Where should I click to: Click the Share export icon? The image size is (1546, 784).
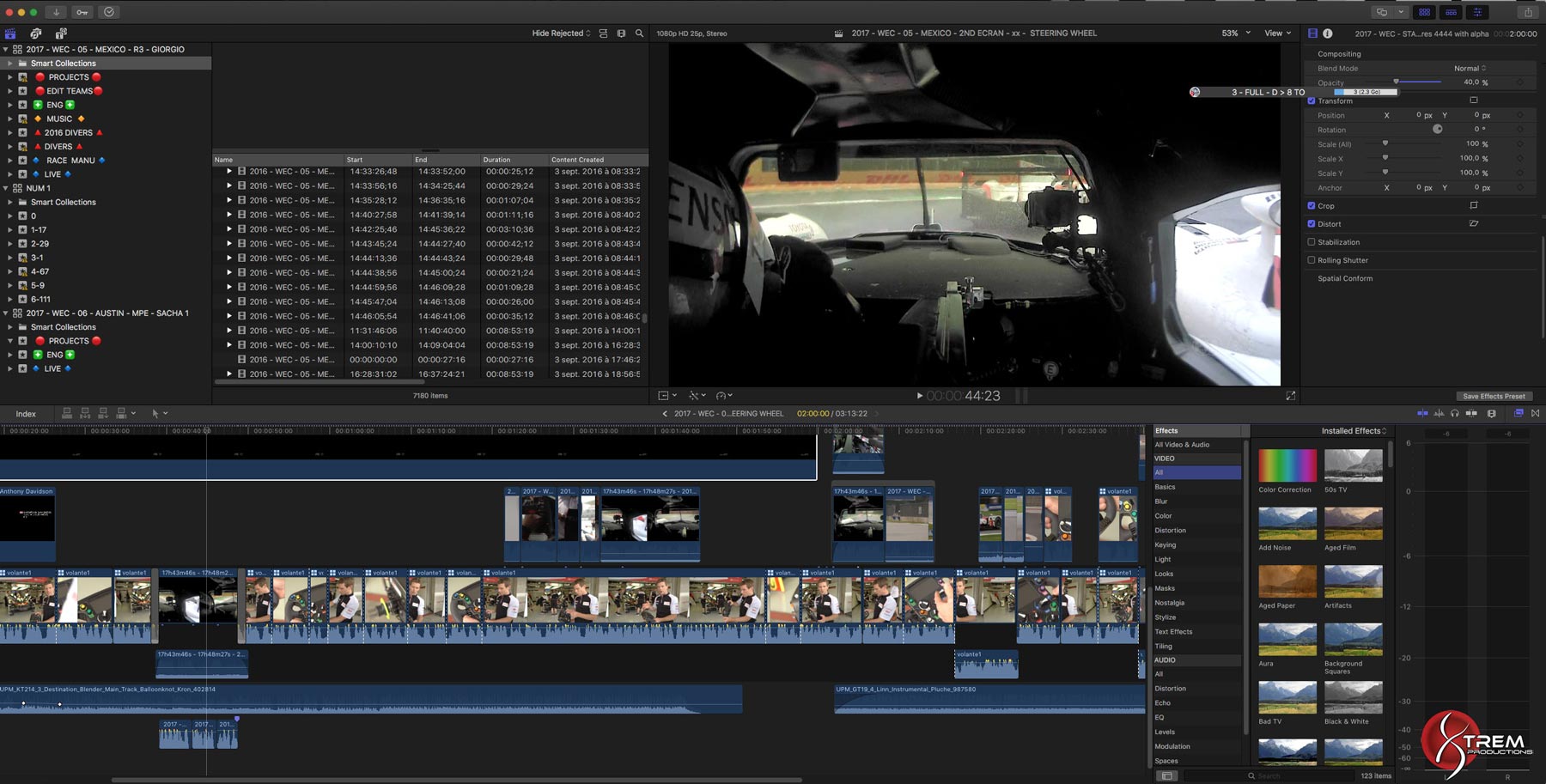click(x=1528, y=12)
